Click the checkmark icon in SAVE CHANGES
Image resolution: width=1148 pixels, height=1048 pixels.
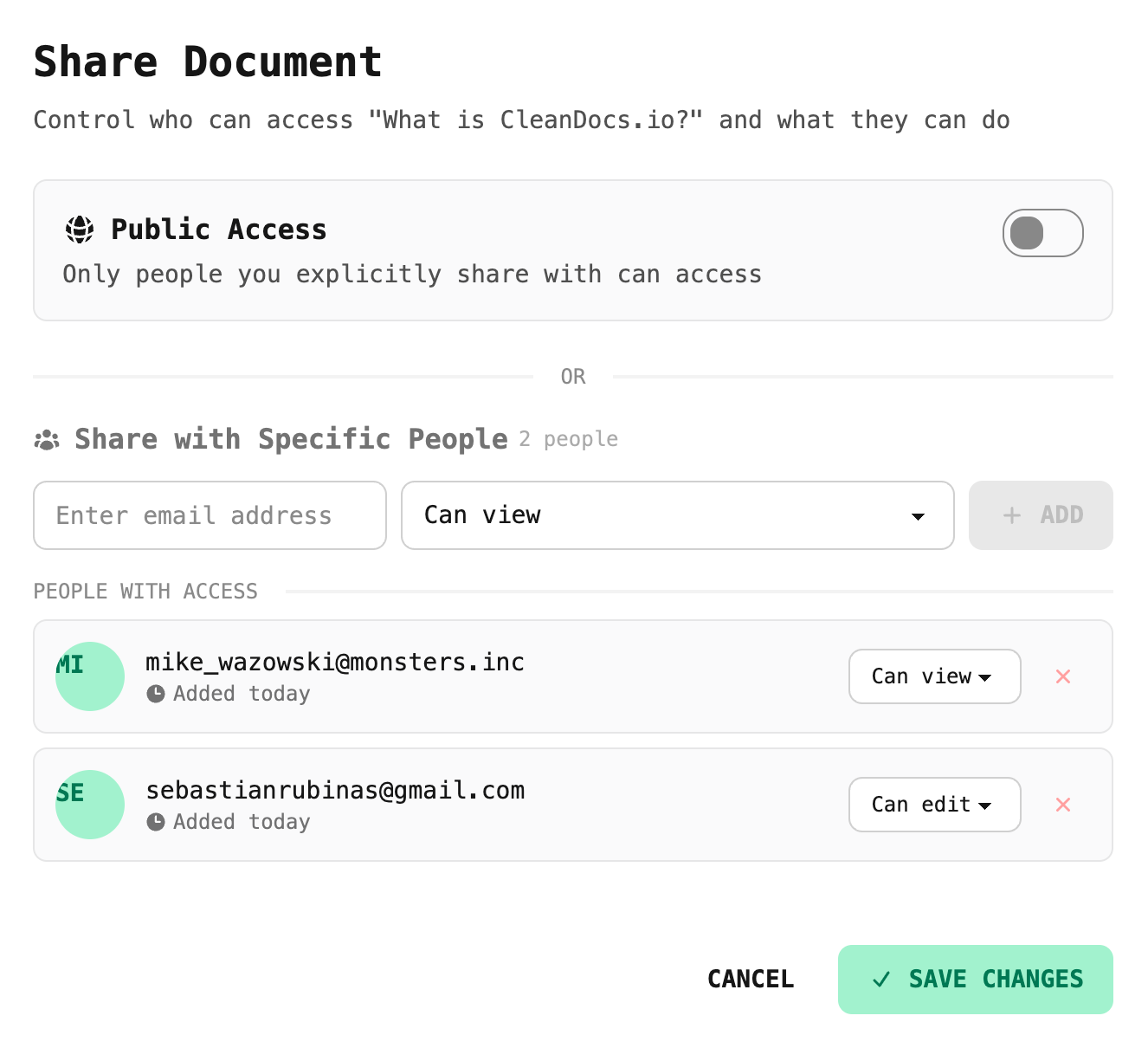[880, 980]
